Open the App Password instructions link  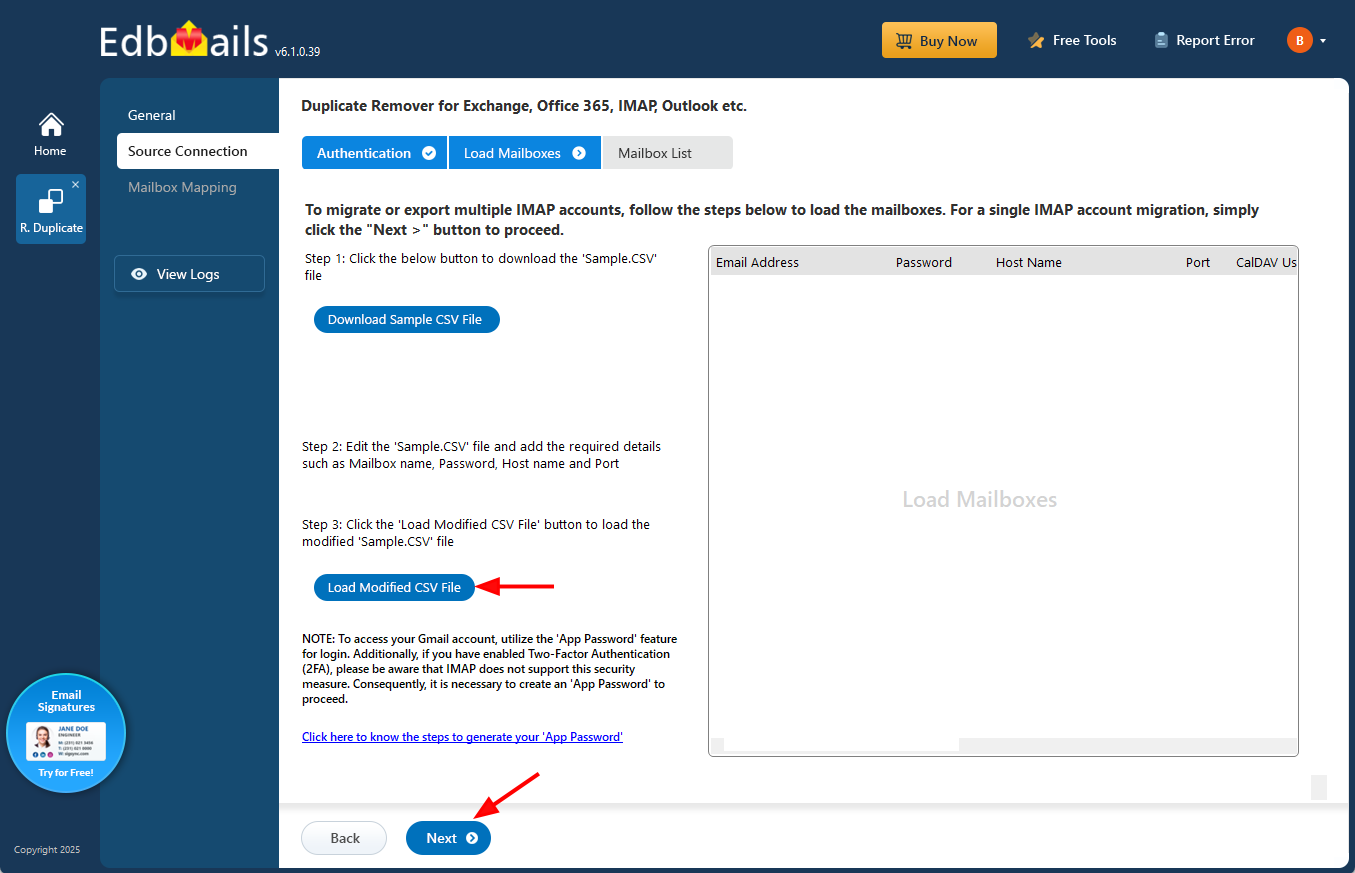(x=462, y=736)
